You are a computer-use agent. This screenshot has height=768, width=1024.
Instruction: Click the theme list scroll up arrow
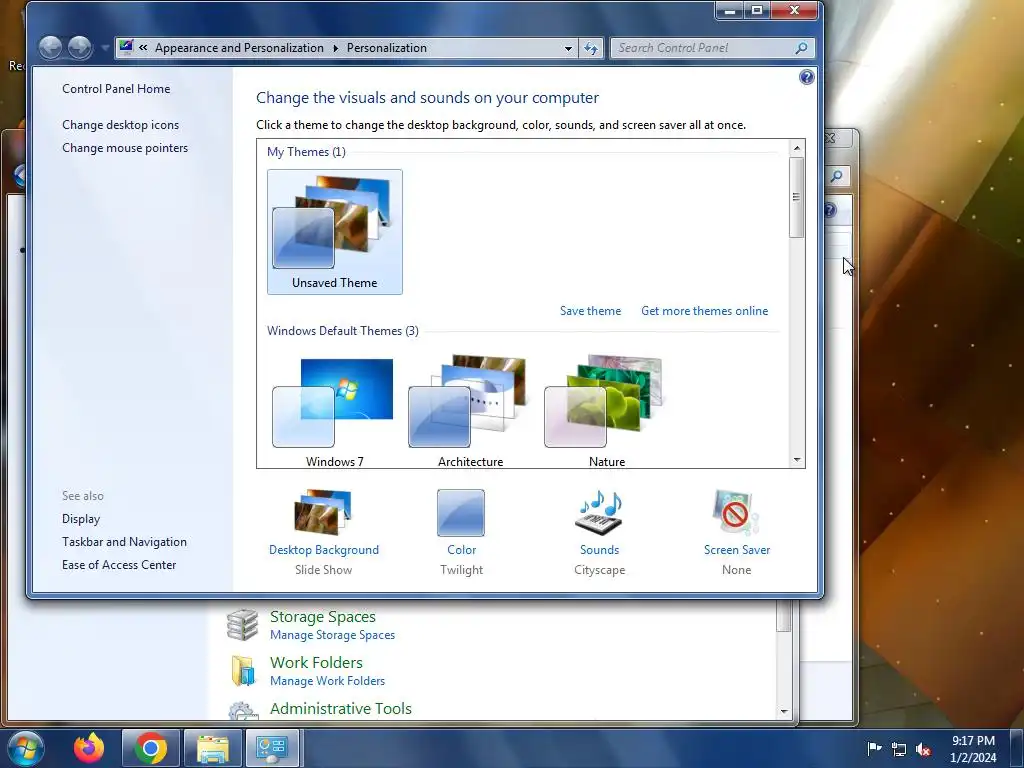point(797,148)
